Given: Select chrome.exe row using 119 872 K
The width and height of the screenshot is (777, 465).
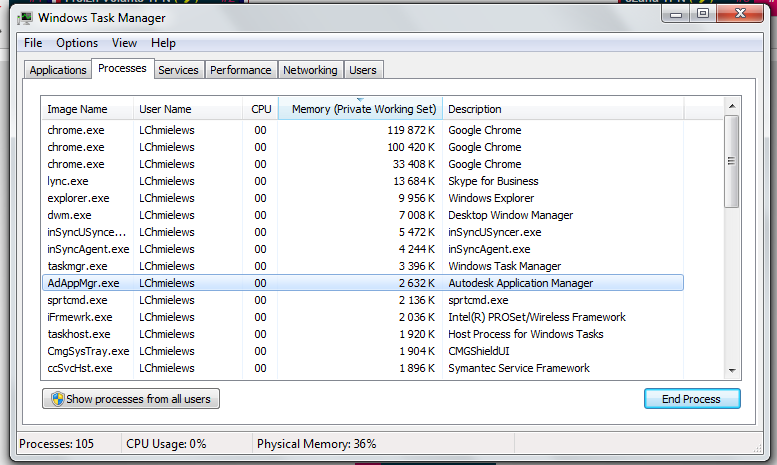Looking at the screenshot, I should click(363, 130).
